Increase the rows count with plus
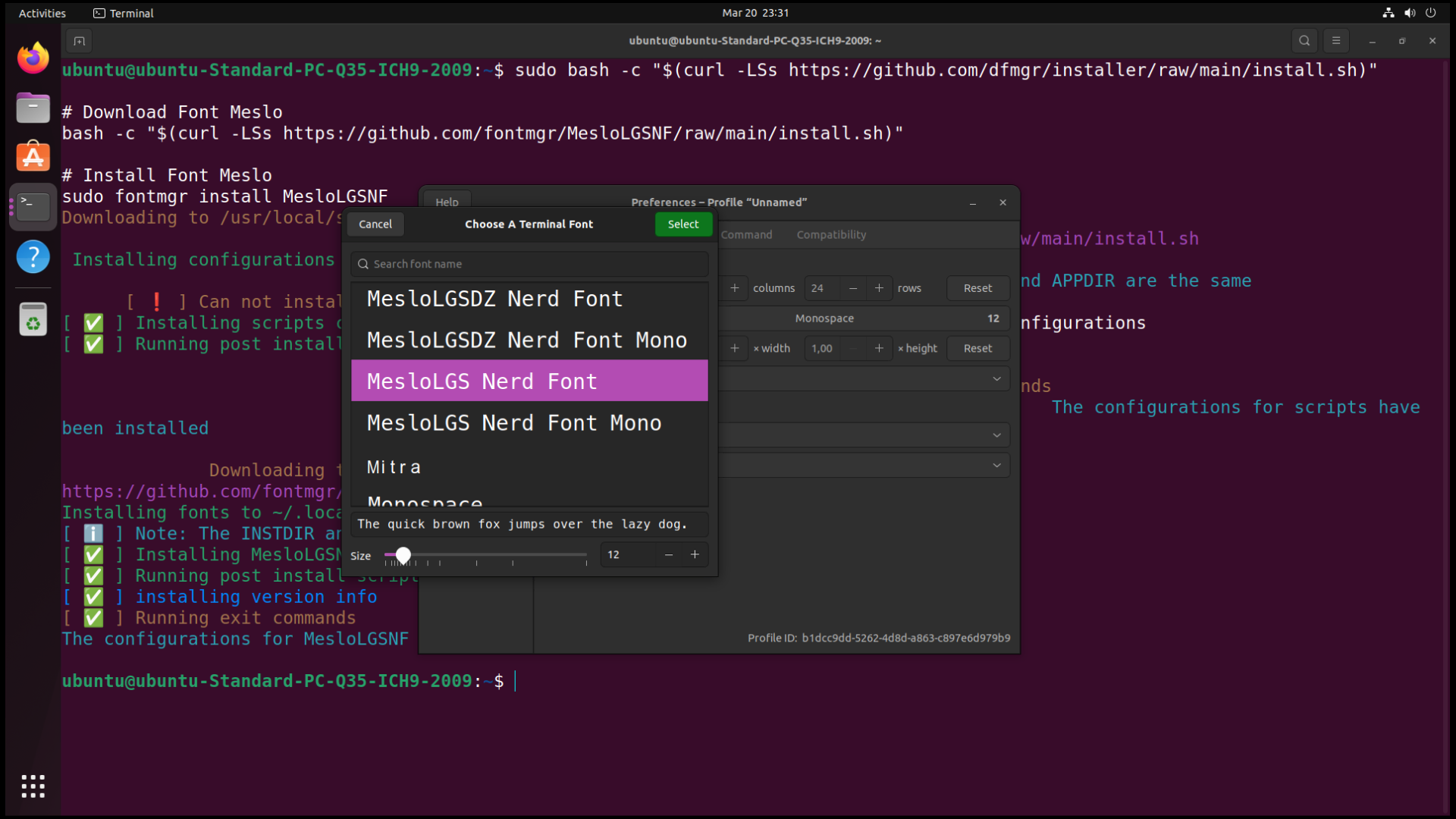Image resolution: width=1456 pixels, height=819 pixels. click(879, 288)
